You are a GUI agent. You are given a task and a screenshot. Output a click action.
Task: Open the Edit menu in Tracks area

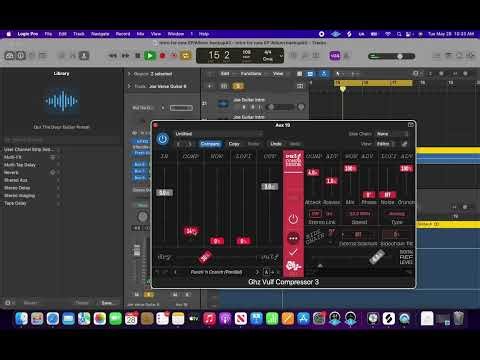click(225, 74)
